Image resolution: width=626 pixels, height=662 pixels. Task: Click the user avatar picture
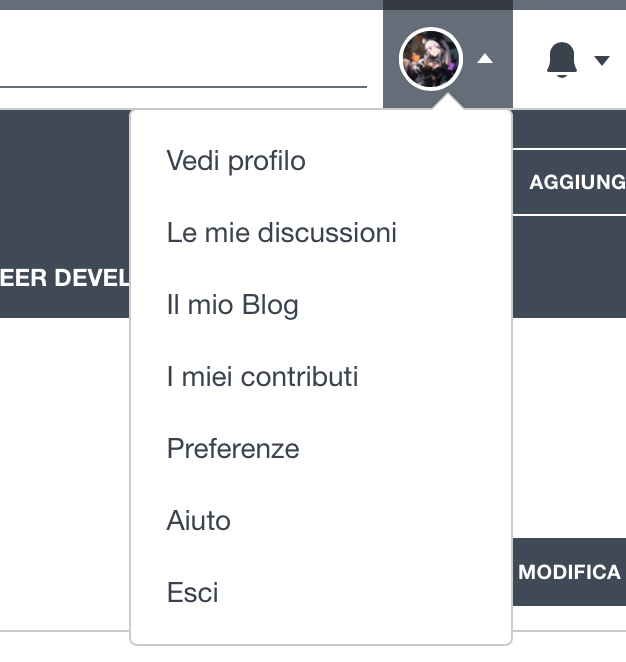coord(431,59)
